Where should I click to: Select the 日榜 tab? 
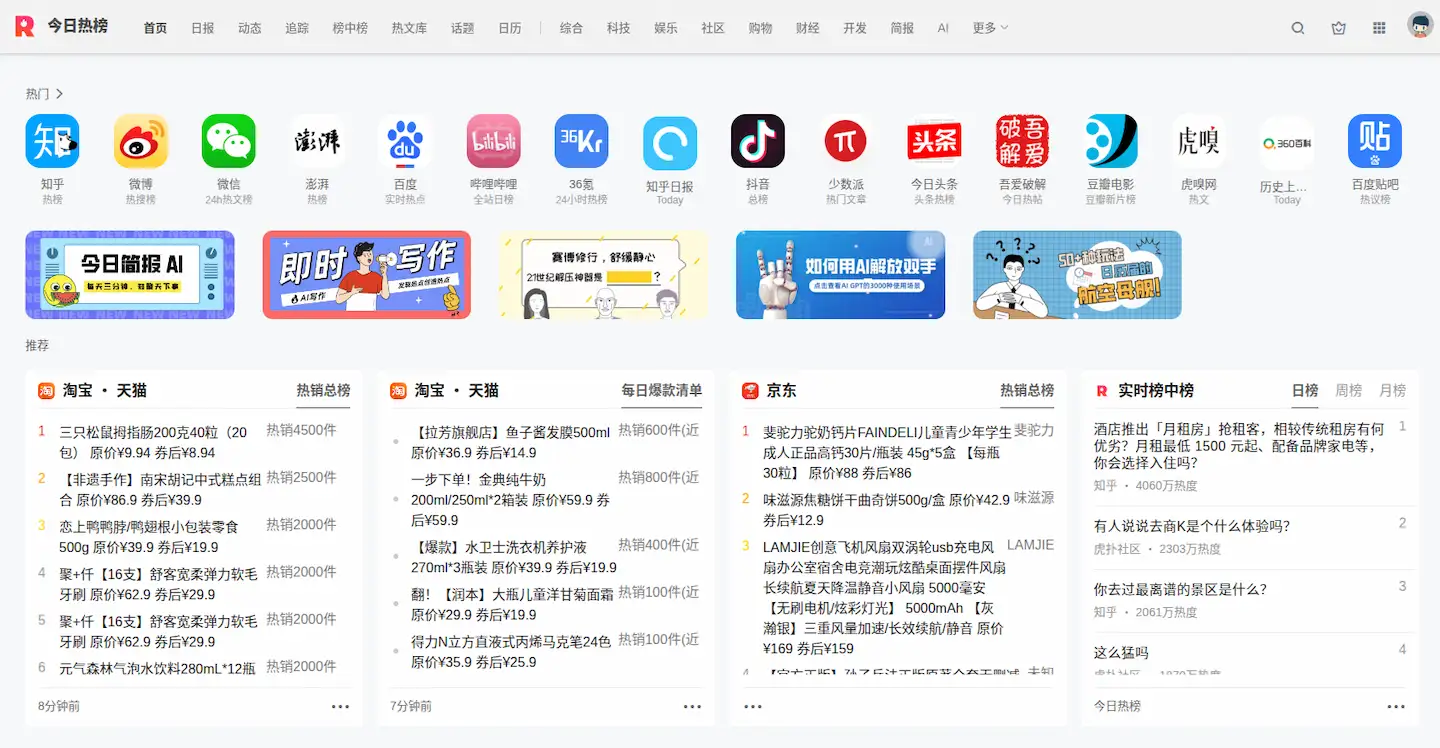pos(1305,390)
